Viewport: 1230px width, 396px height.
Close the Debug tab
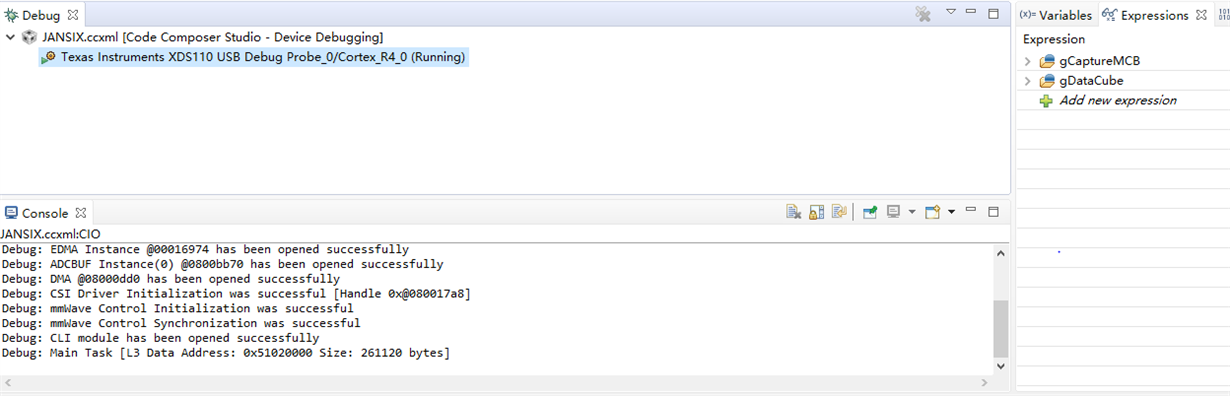[73, 15]
